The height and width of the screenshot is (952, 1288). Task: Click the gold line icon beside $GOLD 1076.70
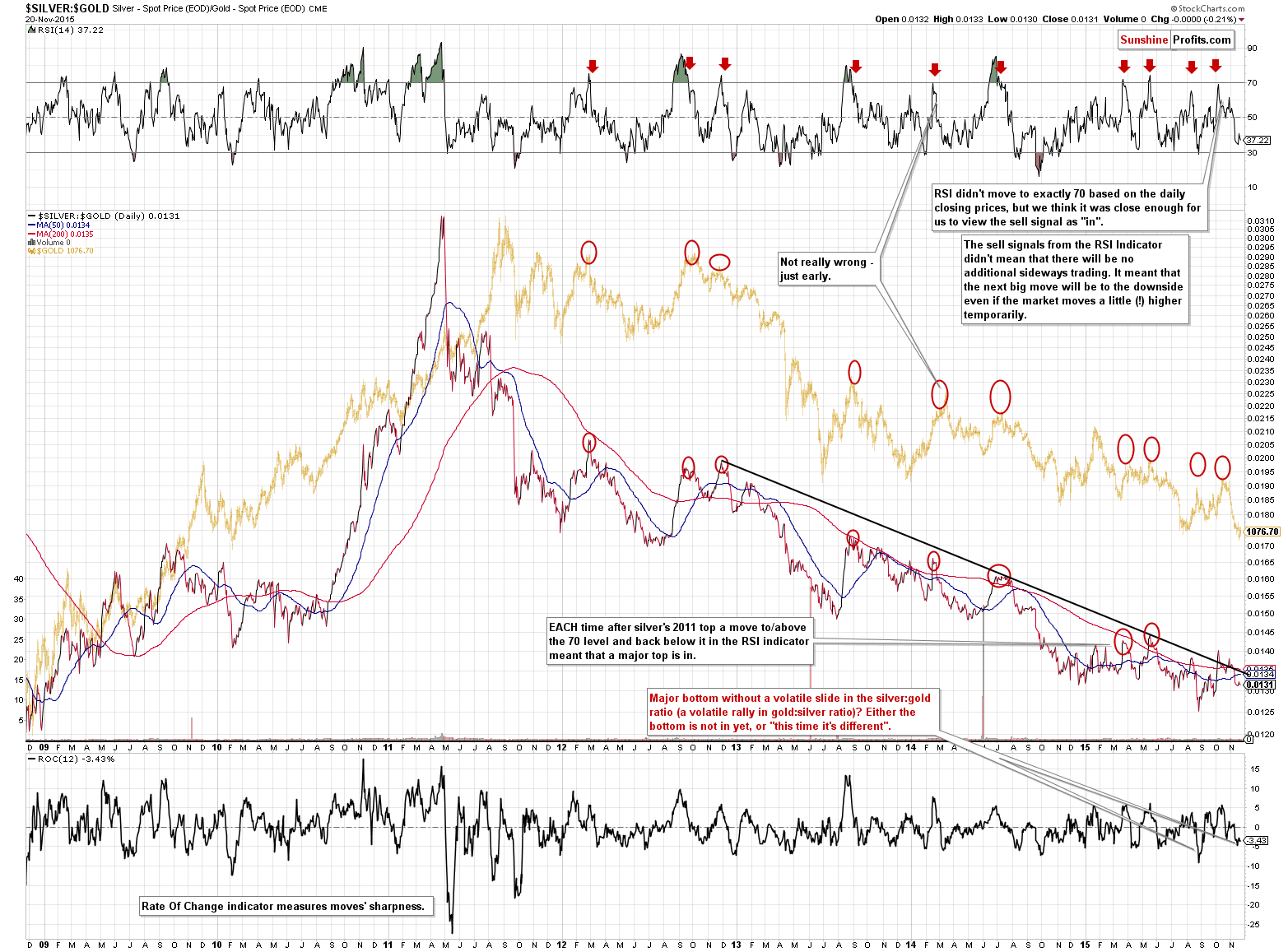(31, 251)
